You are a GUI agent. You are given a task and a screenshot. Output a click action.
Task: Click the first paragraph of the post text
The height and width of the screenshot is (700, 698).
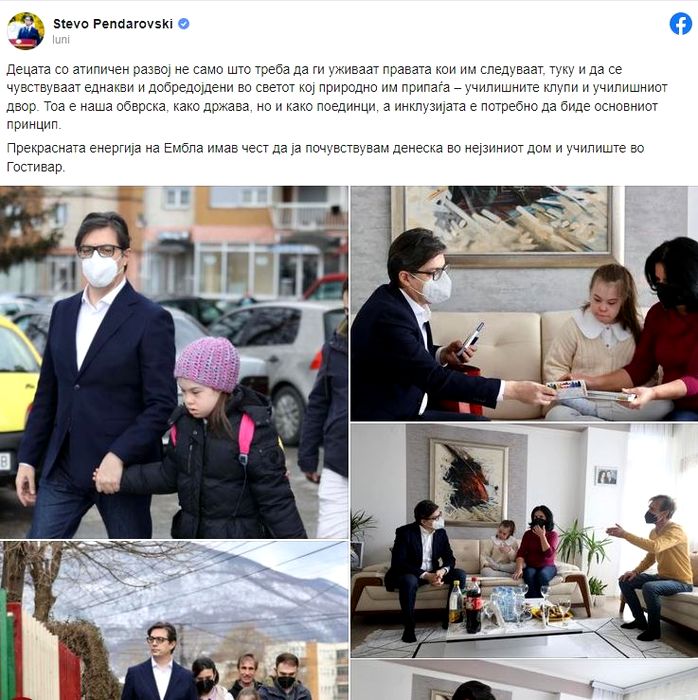[x=337, y=97]
